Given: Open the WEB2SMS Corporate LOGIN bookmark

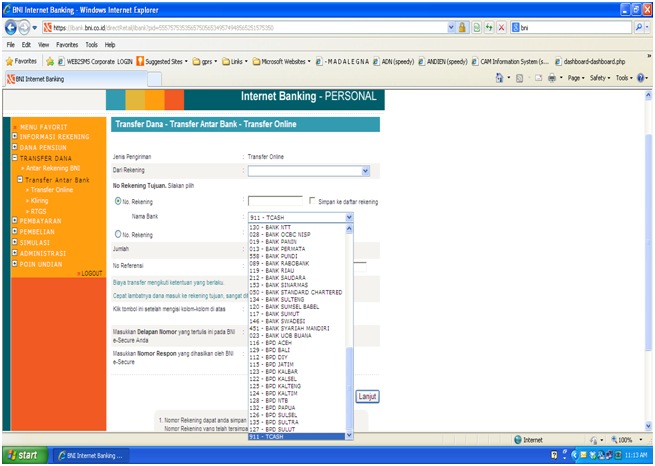Looking at the screenshot, I should click(95, 62).
